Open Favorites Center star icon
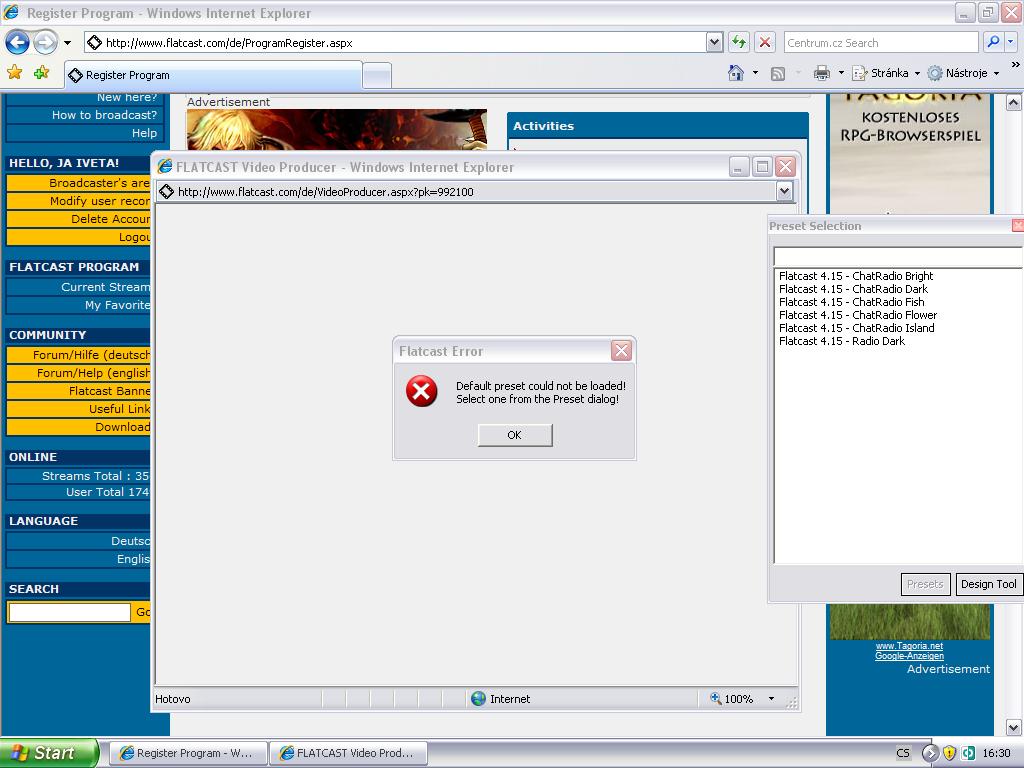This screenshot has width=1024, height=768. tap(14, 72)
